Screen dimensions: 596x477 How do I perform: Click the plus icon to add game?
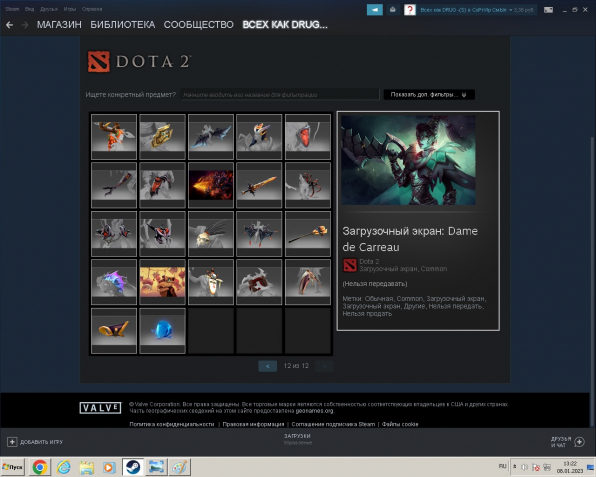tap(12, 442)
